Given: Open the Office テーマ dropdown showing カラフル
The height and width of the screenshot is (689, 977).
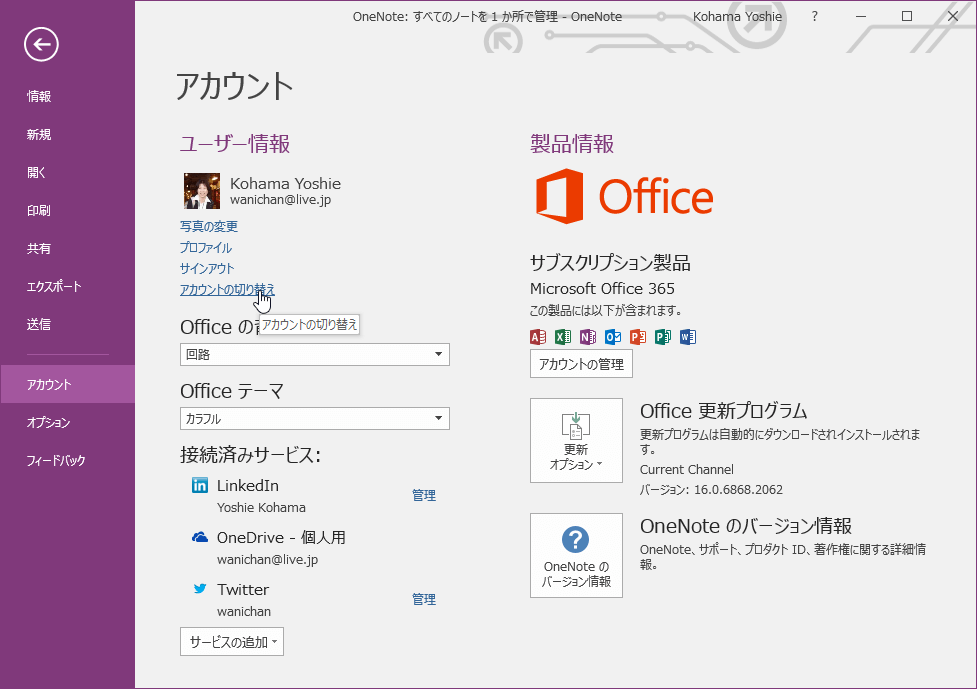Looking at the screenshot, I should click(x=315, y=419).
